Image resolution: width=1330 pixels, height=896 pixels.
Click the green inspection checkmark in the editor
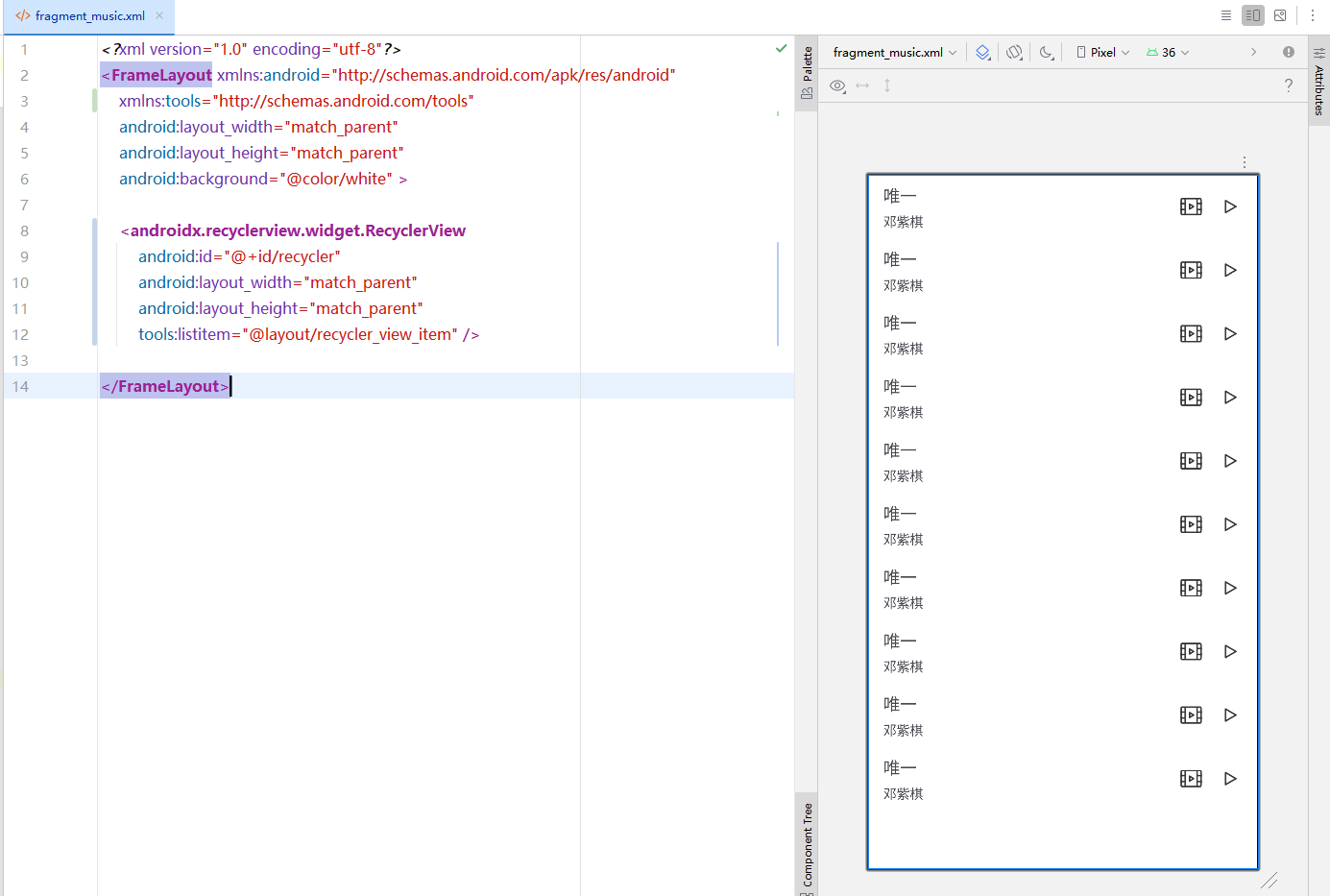point(782,48)
